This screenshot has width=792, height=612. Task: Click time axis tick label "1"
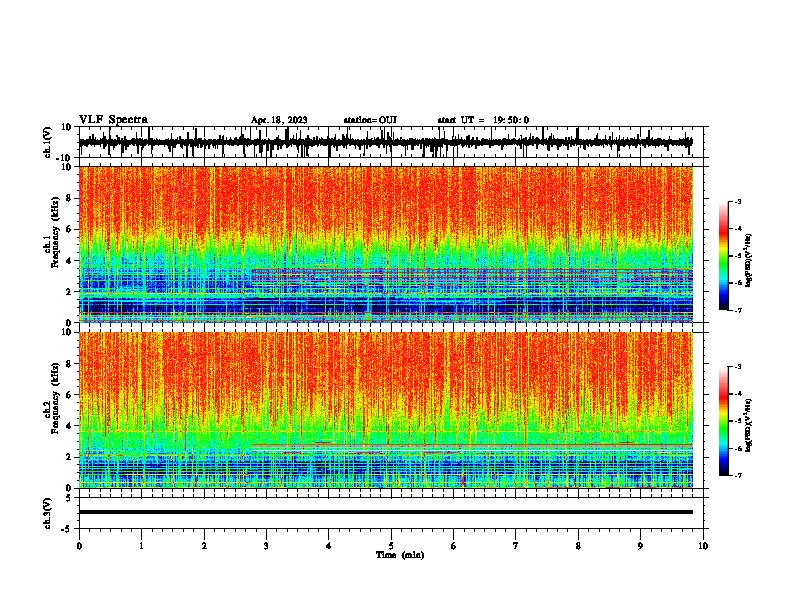141,546
